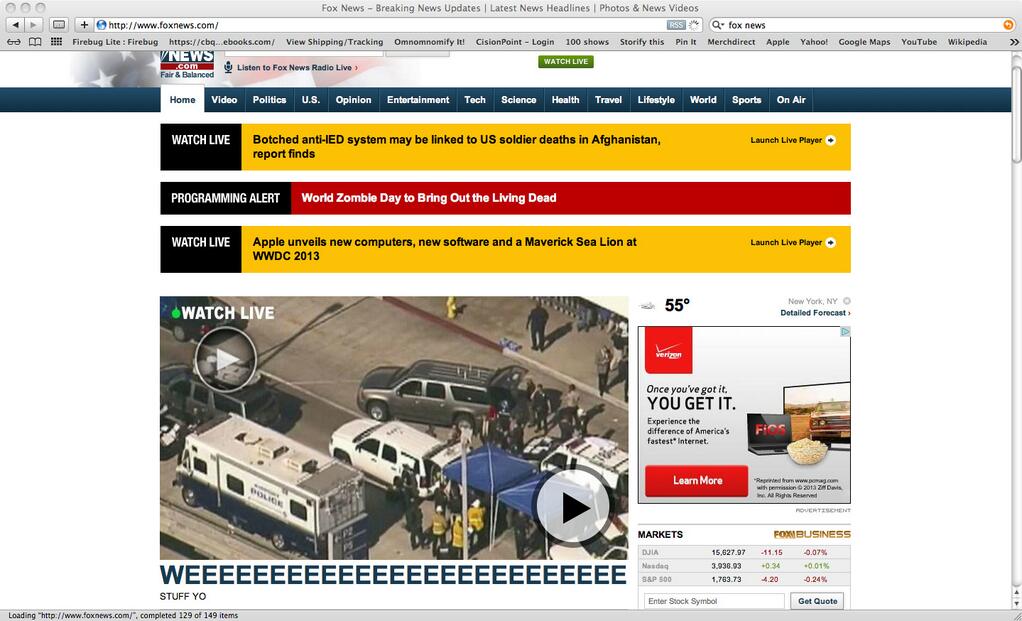
Task: Show all bookmarks book icon
Action: coord(35,42)
